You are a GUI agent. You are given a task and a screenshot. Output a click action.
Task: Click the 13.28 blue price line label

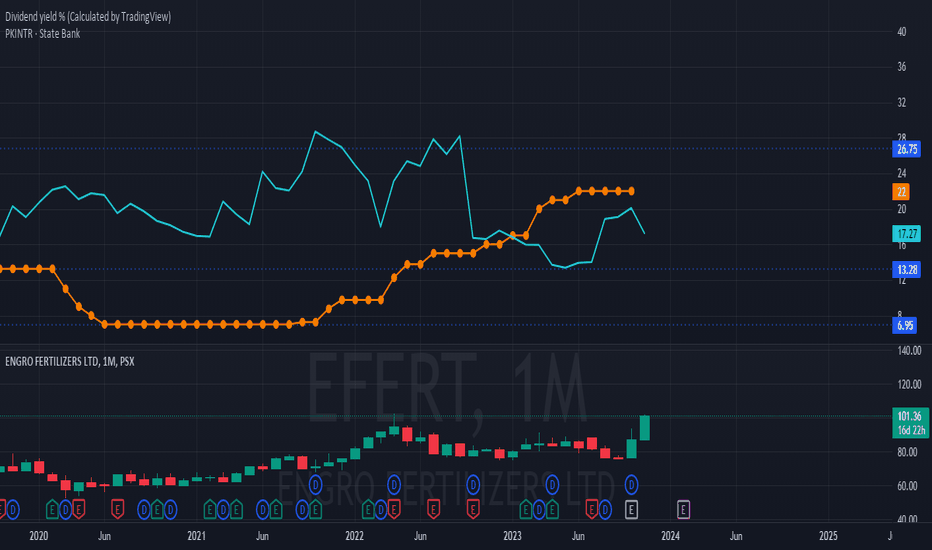pos(906,269)
